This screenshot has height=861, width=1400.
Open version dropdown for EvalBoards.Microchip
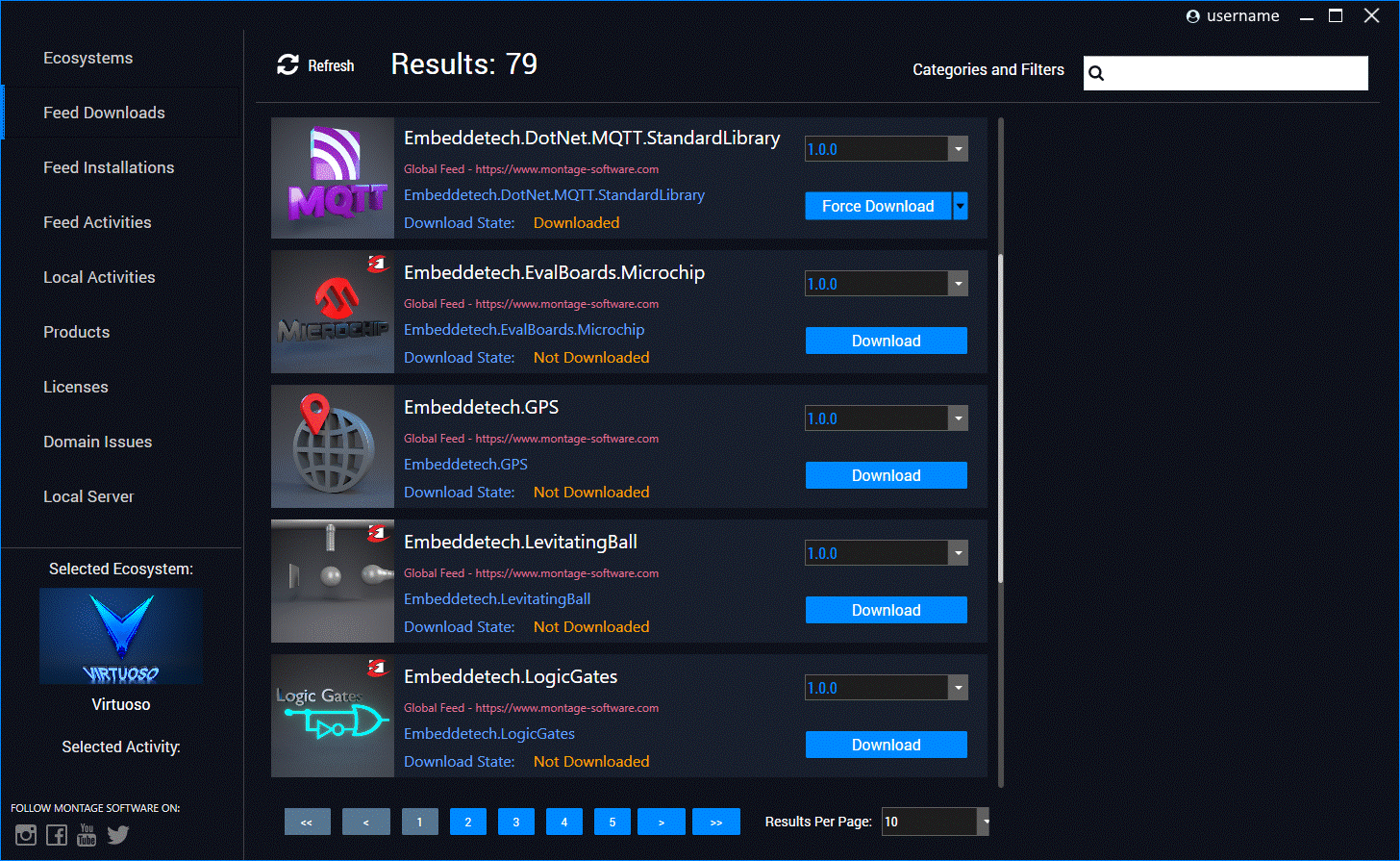pyautogui.click(x=958, y=284)
